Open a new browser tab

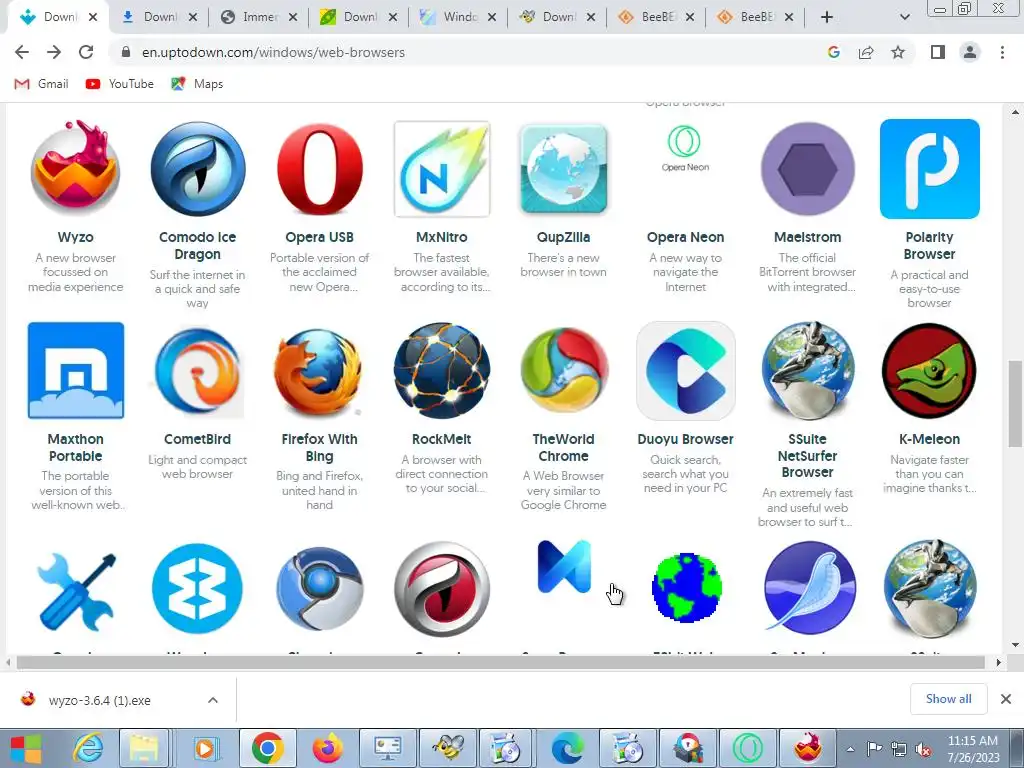click(x=827, y=17)
